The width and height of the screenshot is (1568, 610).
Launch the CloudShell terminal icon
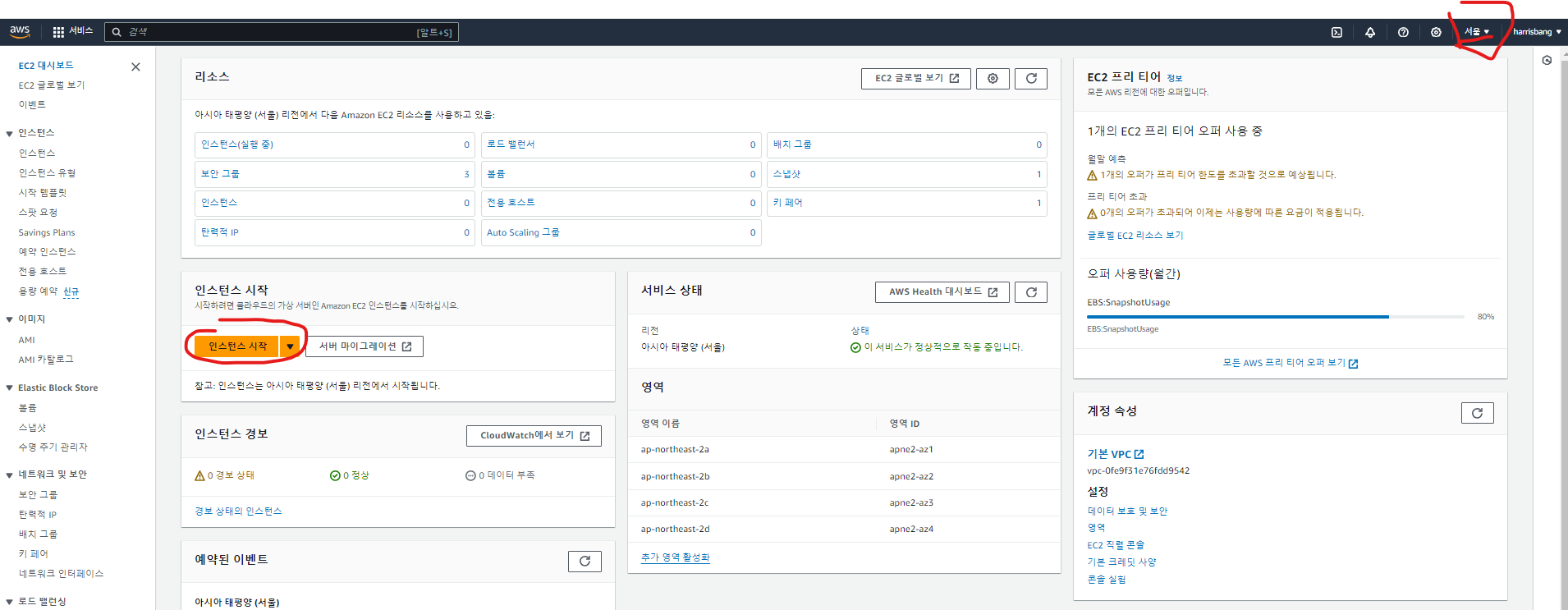point(1336,32)
